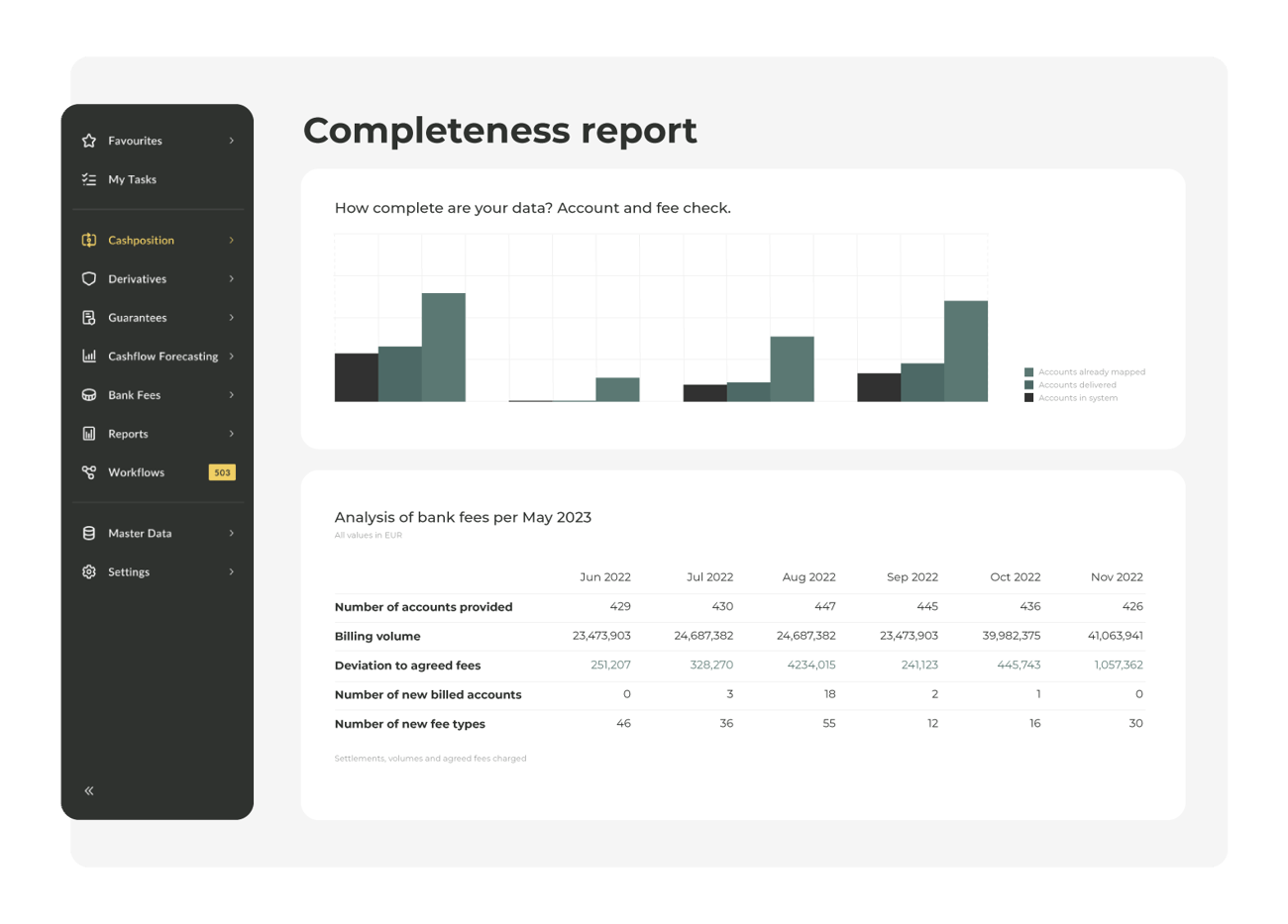The height and width of the screenshot is (924, 1288).
Task: Click the Cashflow Forecasting chart icon
Action: click(x=88, y=356)
